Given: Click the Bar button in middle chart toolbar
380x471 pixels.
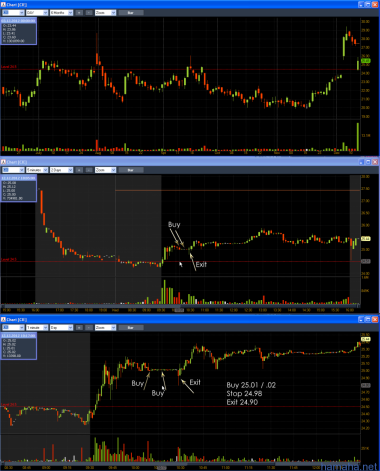Looking at the screenshot, I should (131, 170).
